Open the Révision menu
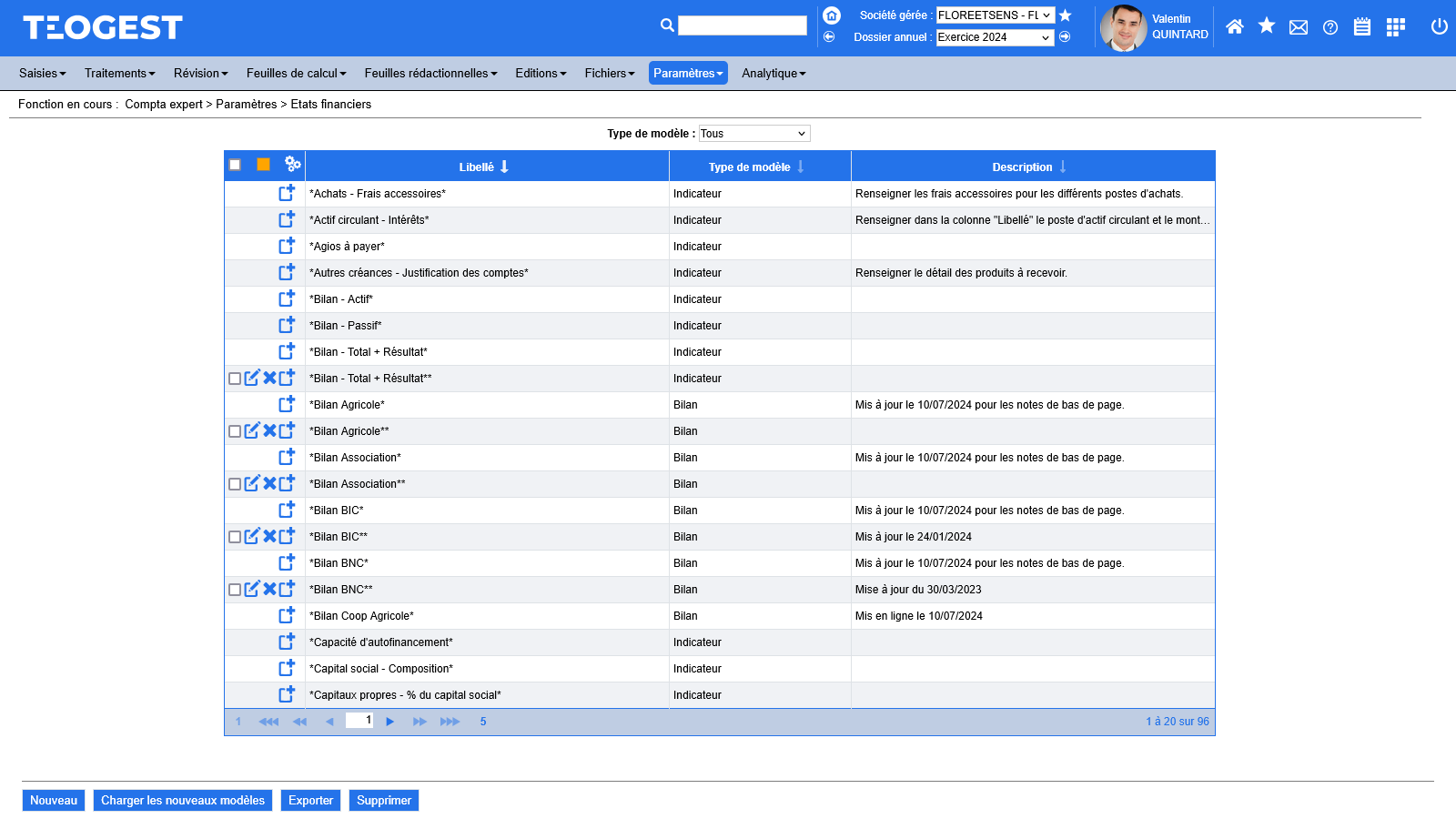 tap(200, 73)
